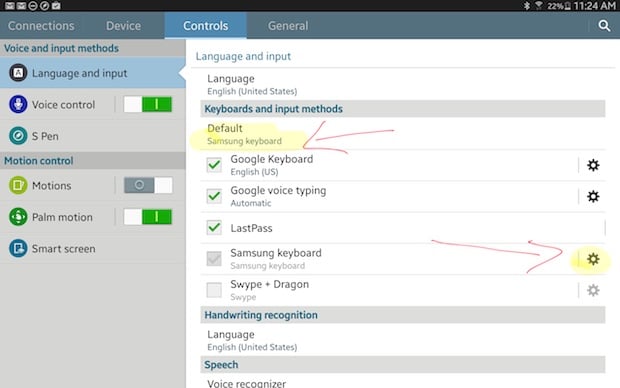Open the Voice recognizer setting
Image resolution: width=620 pixels, height=388 pixels.
[403, 382]
